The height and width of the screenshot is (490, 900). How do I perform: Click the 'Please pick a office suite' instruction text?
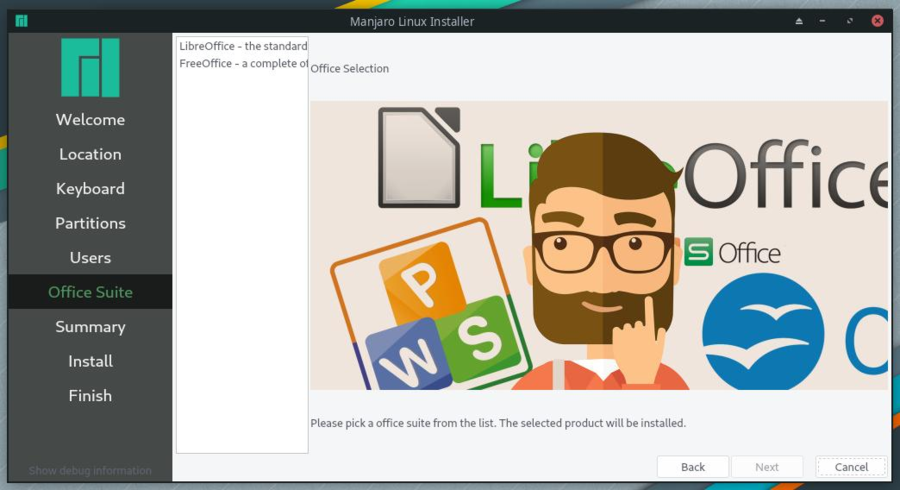pyautogui.click(x=498, y=423)
